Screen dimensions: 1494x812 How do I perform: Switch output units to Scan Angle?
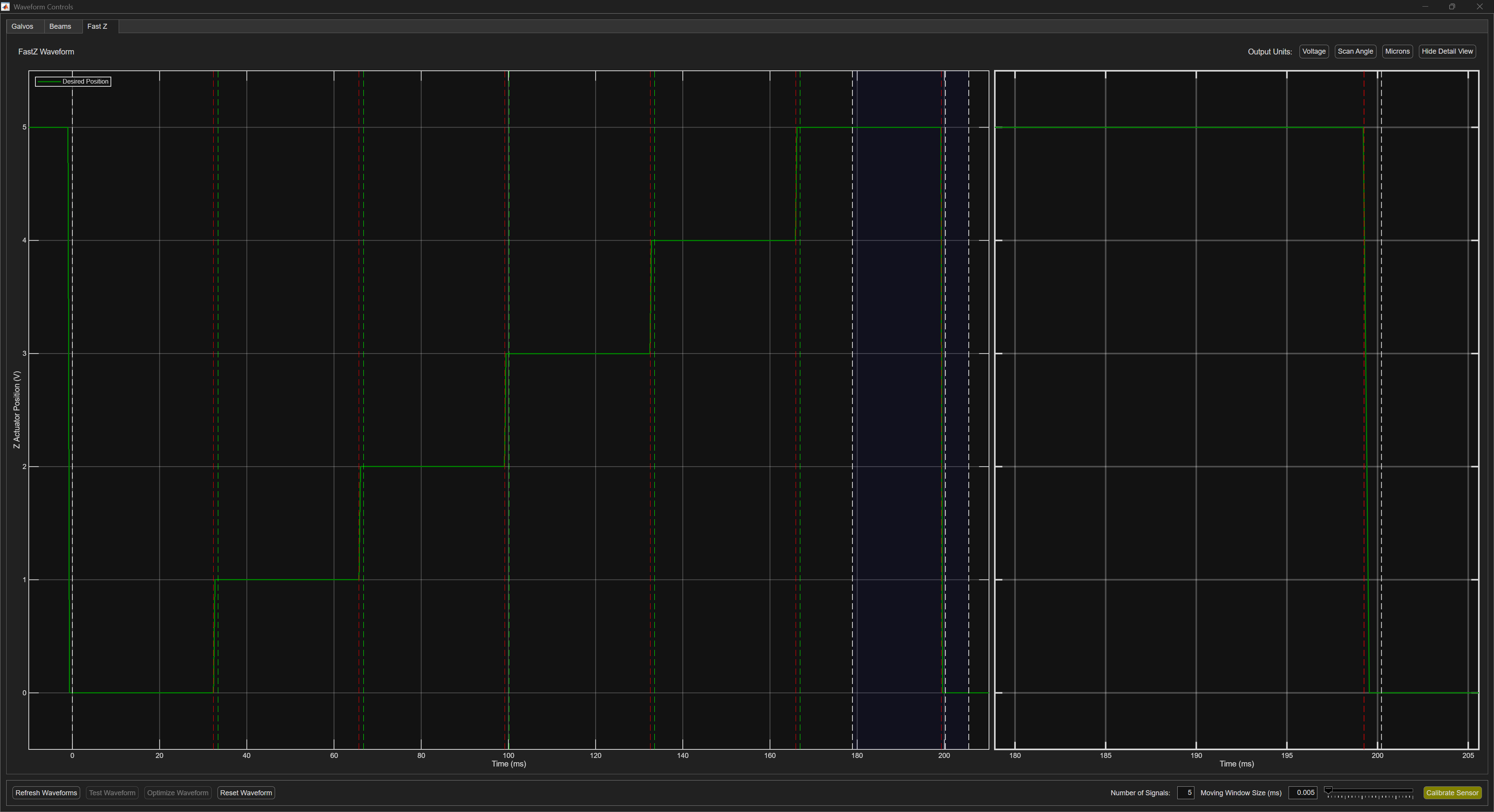[x=1355, y=52]
